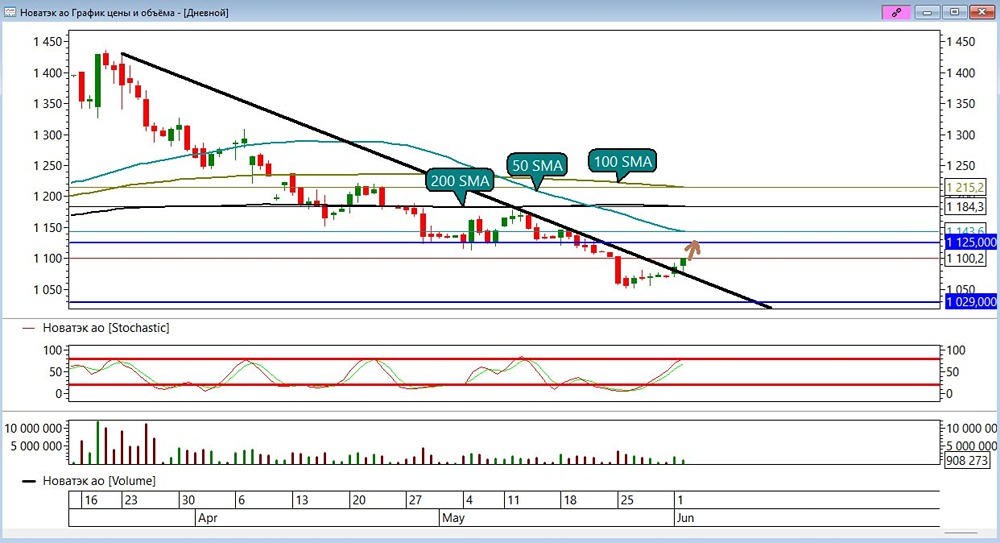
Task: Click the Jun month label on time axis
Action: (685, 517)
